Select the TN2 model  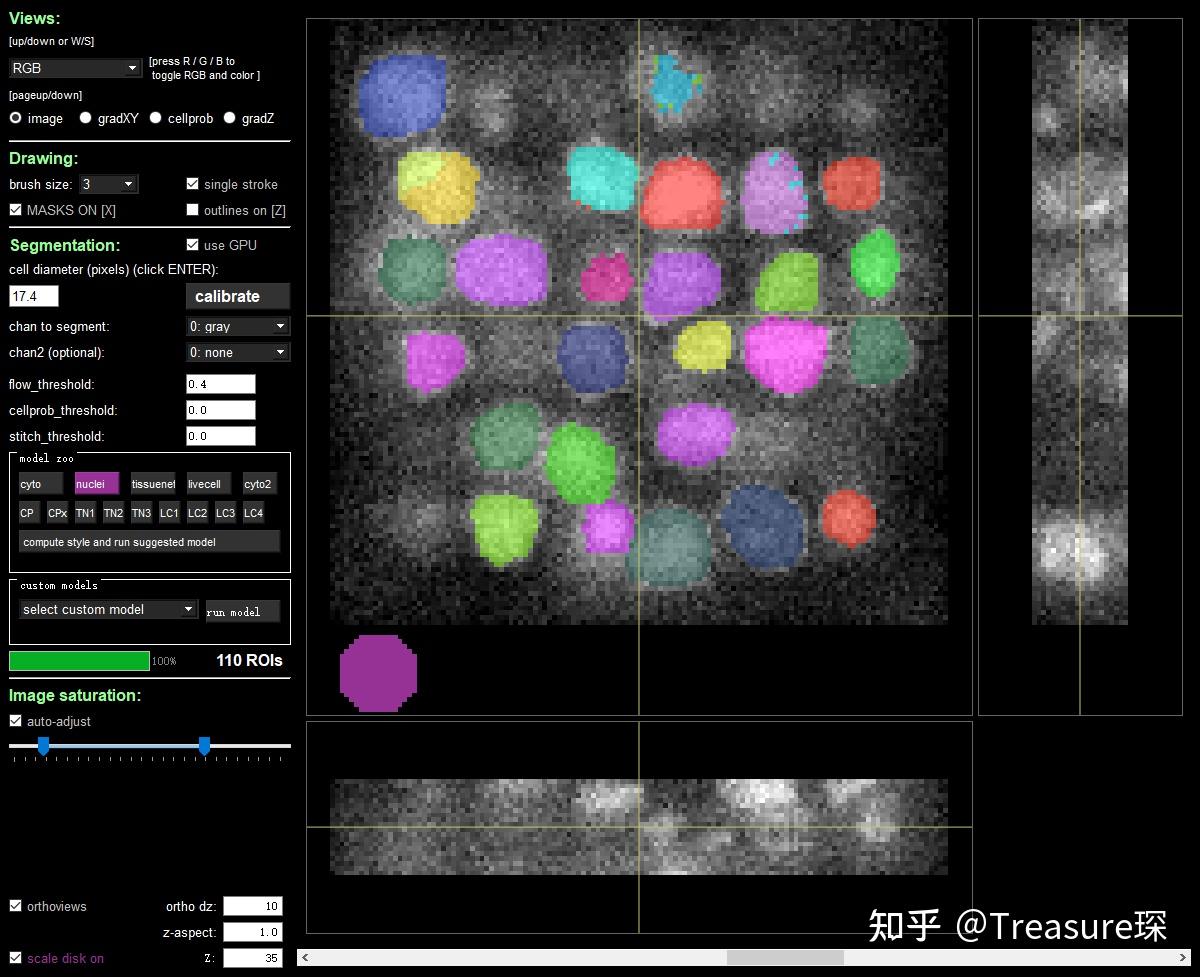click(x=113, y=512)
